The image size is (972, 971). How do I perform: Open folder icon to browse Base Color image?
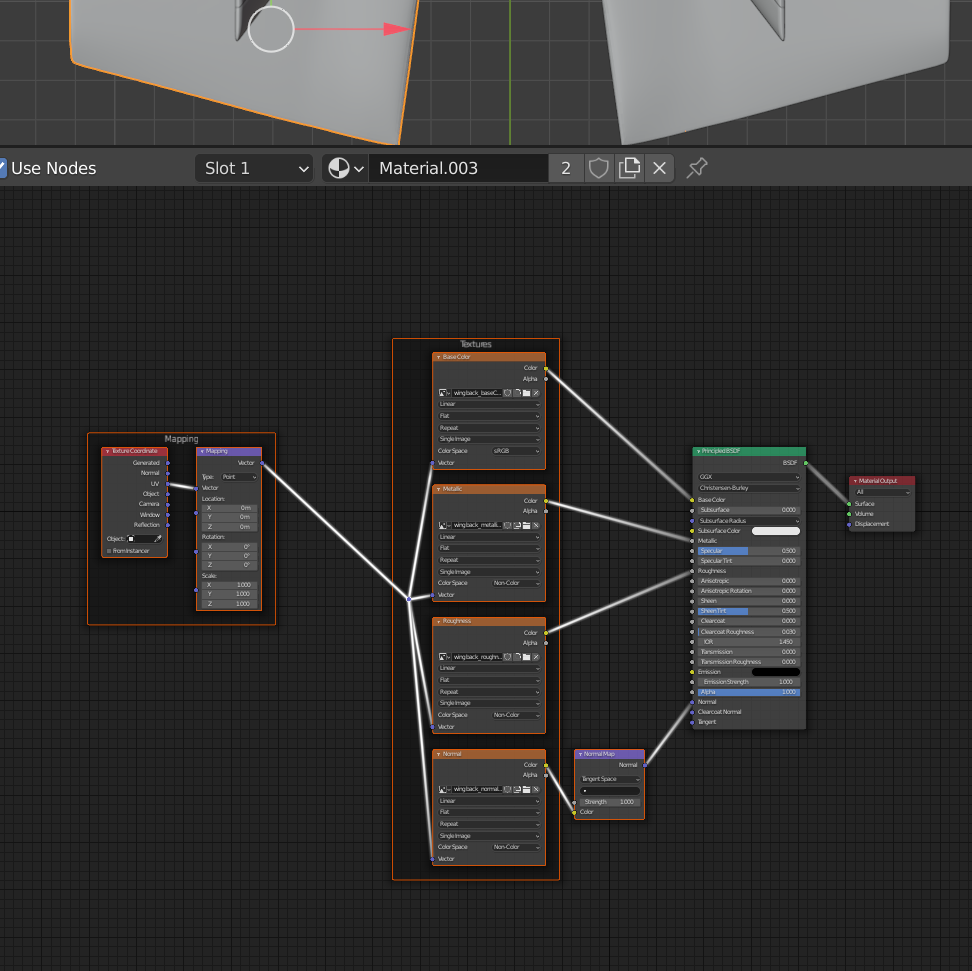527,392
